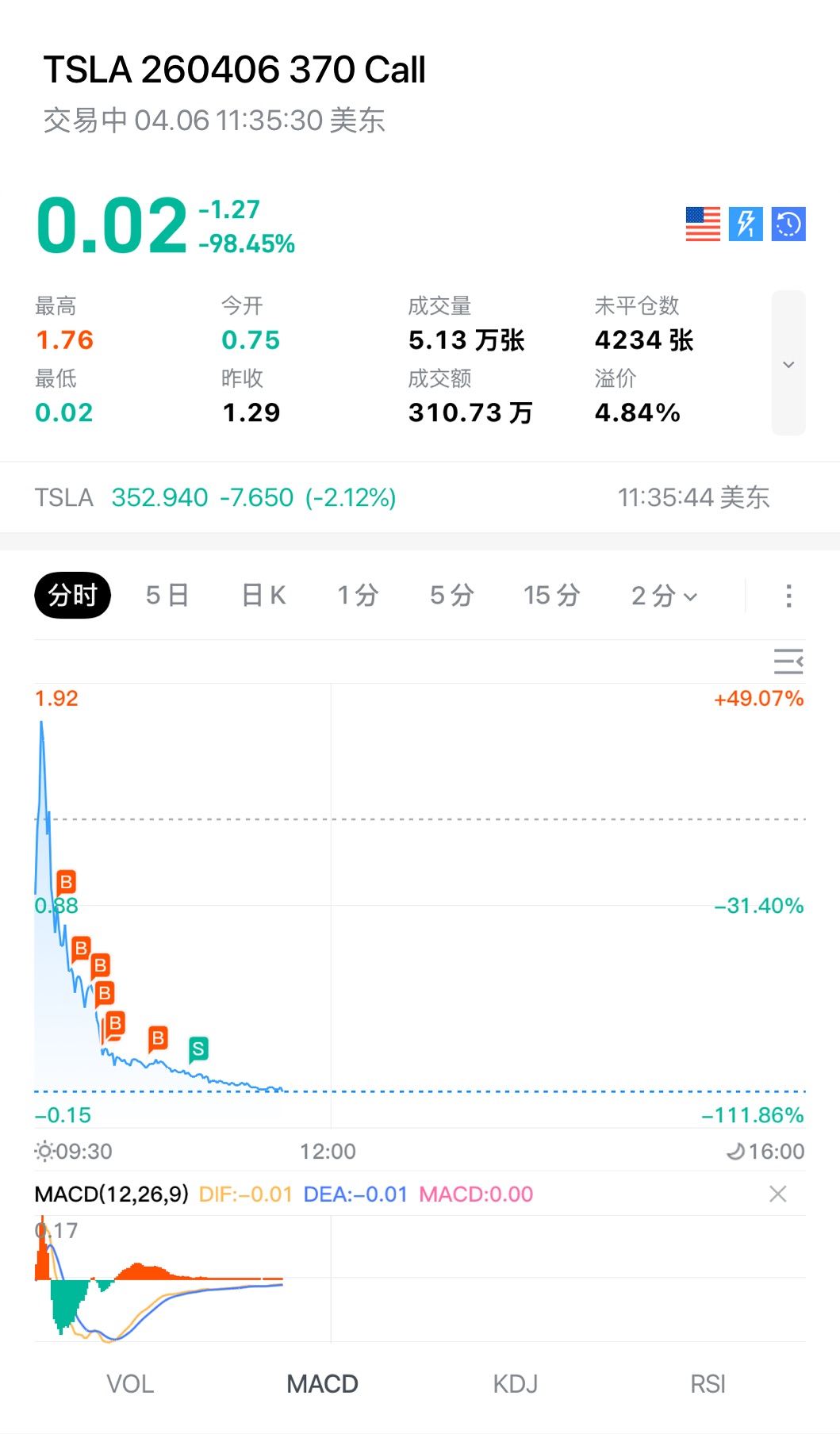Tap the topmost B buy marker

click(67, 882)
